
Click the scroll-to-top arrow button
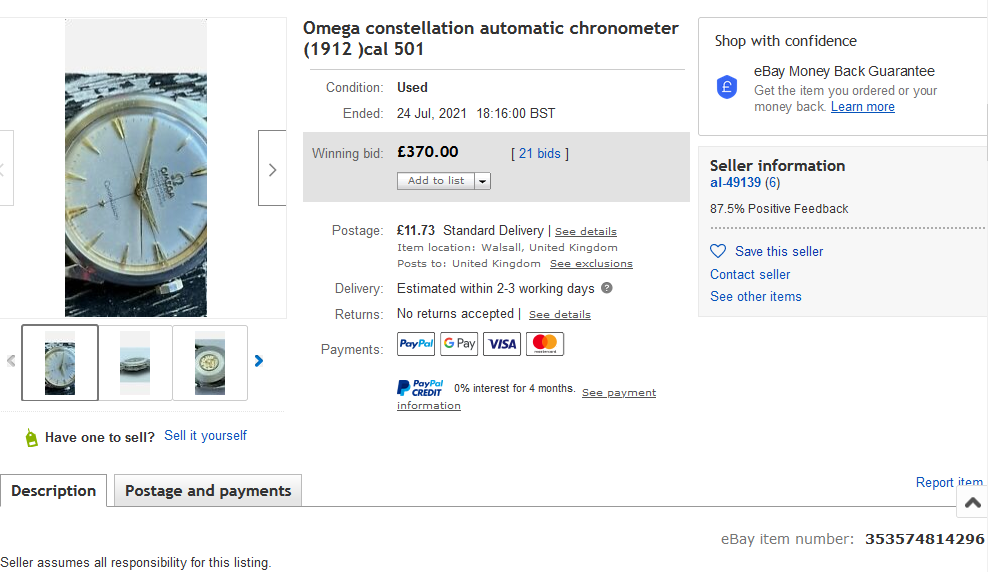(x=972, y=502)
